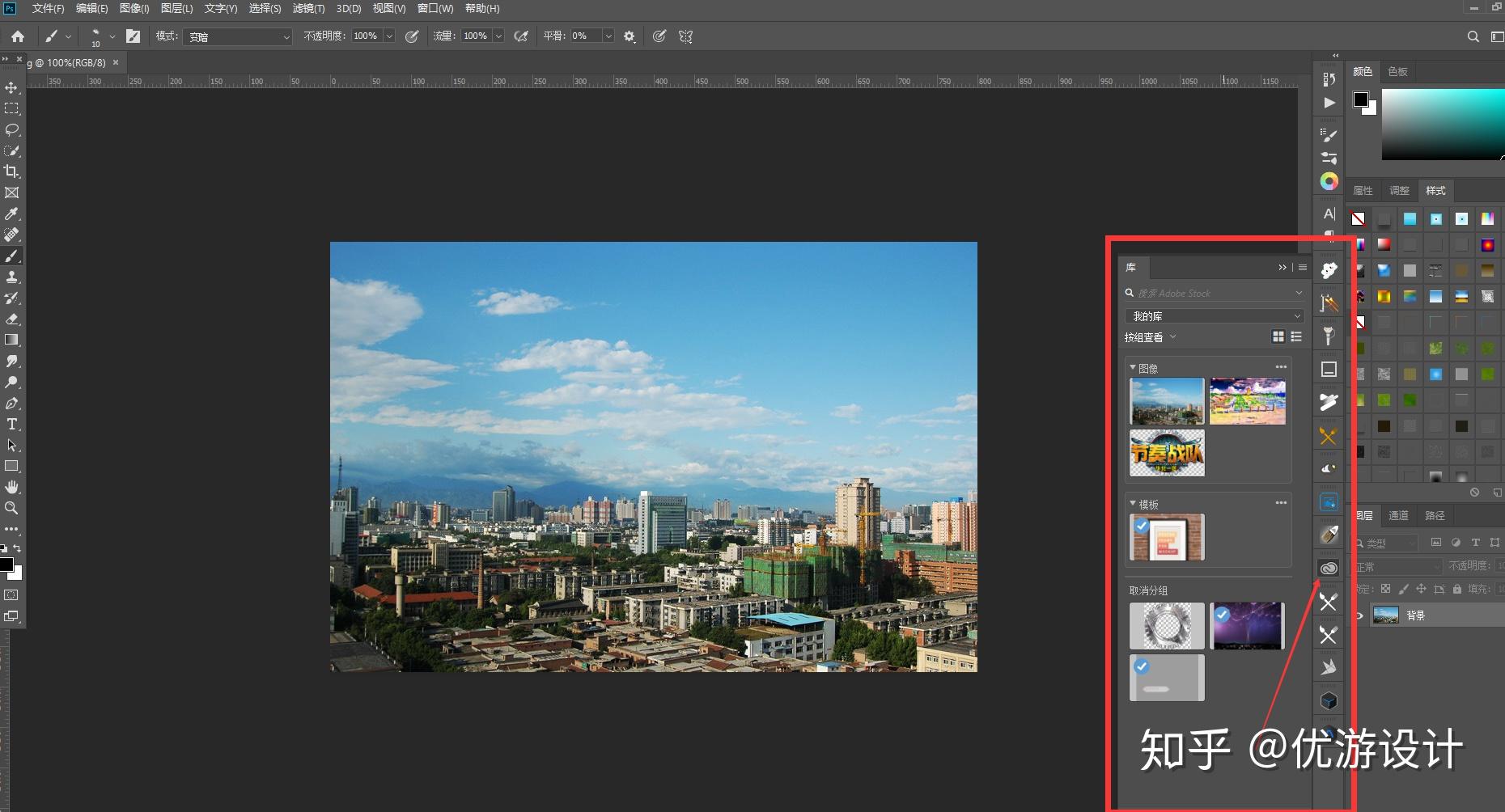Select the 节奏战队 logo thumbnail in library

pos(1167,453)
